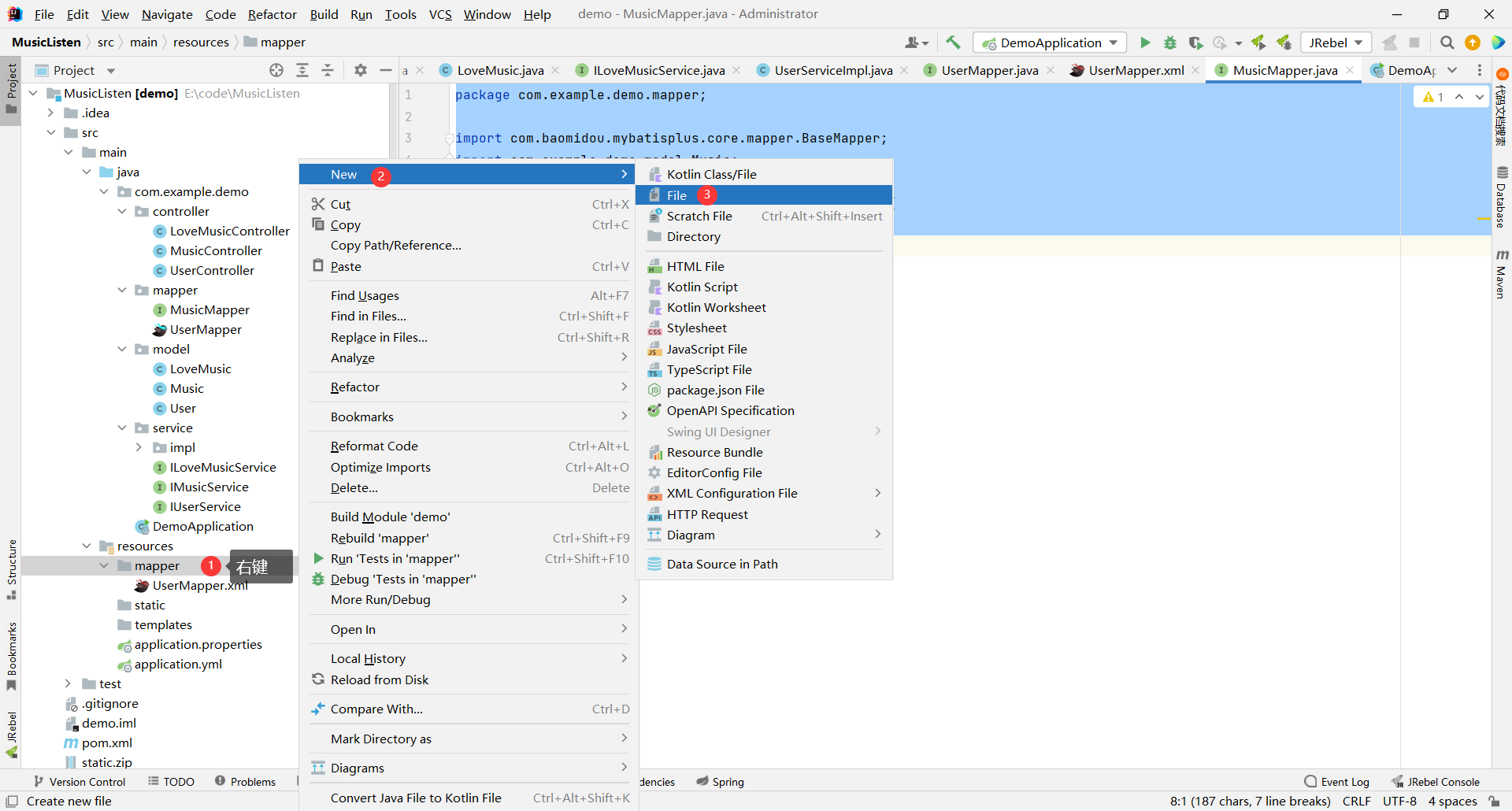
Task: Open the VCS menu
Action: (x=440, y=14)
